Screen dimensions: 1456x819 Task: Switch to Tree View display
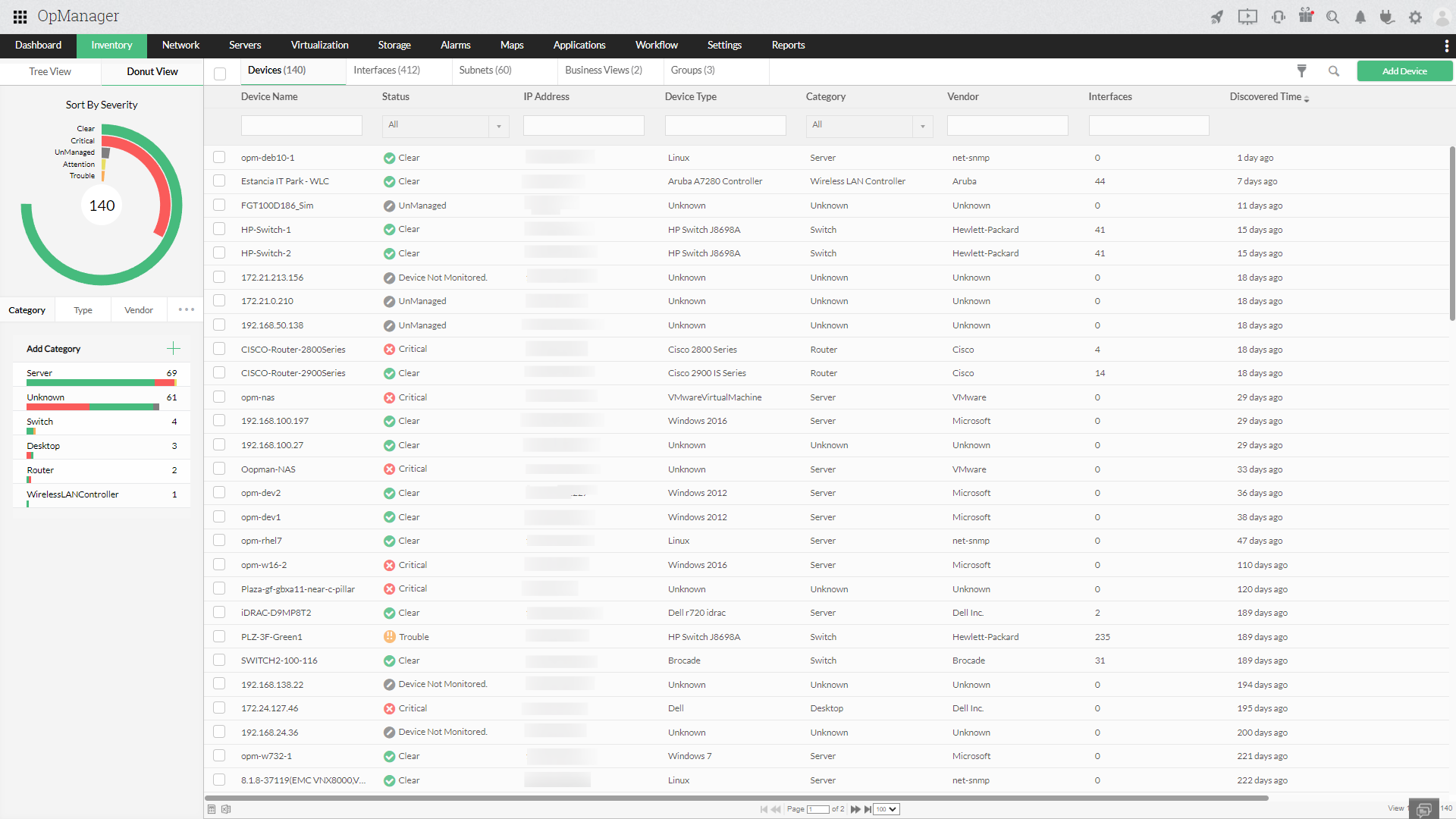[x=51, y=72]
